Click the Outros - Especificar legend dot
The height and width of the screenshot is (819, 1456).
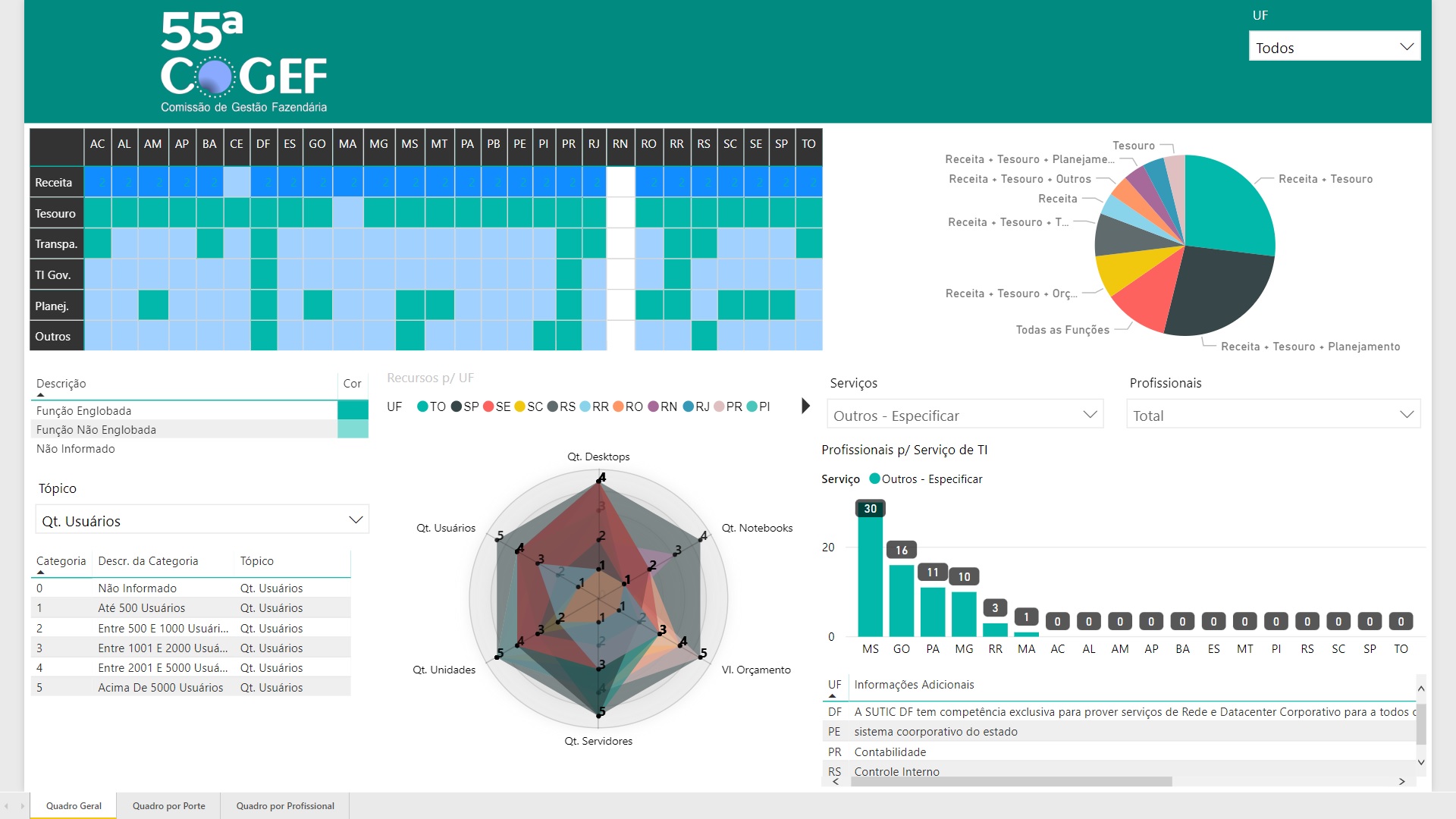pos(874,479)
